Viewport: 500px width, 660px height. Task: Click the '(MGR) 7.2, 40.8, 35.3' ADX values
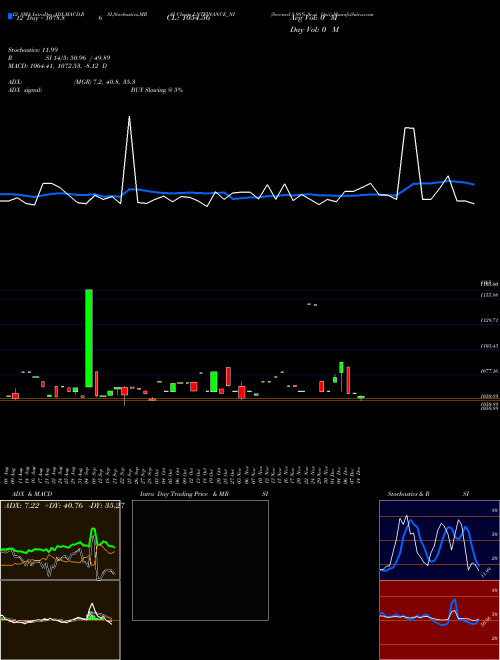(104, 82)
